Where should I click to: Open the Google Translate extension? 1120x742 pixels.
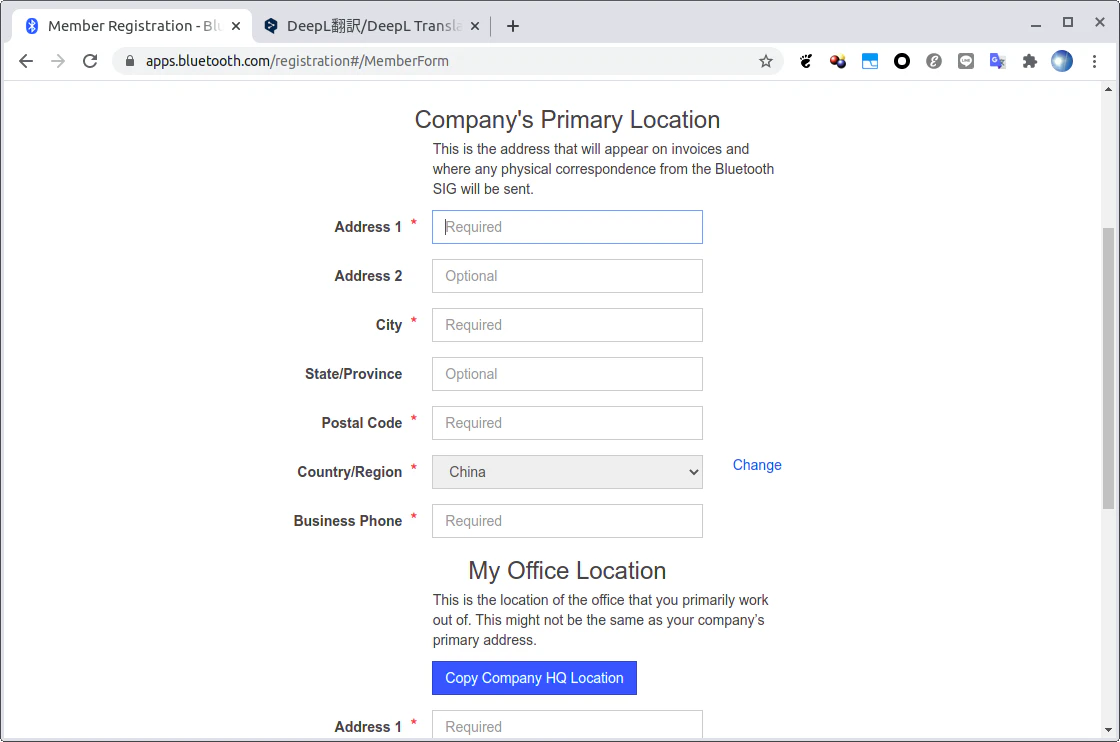998,61
